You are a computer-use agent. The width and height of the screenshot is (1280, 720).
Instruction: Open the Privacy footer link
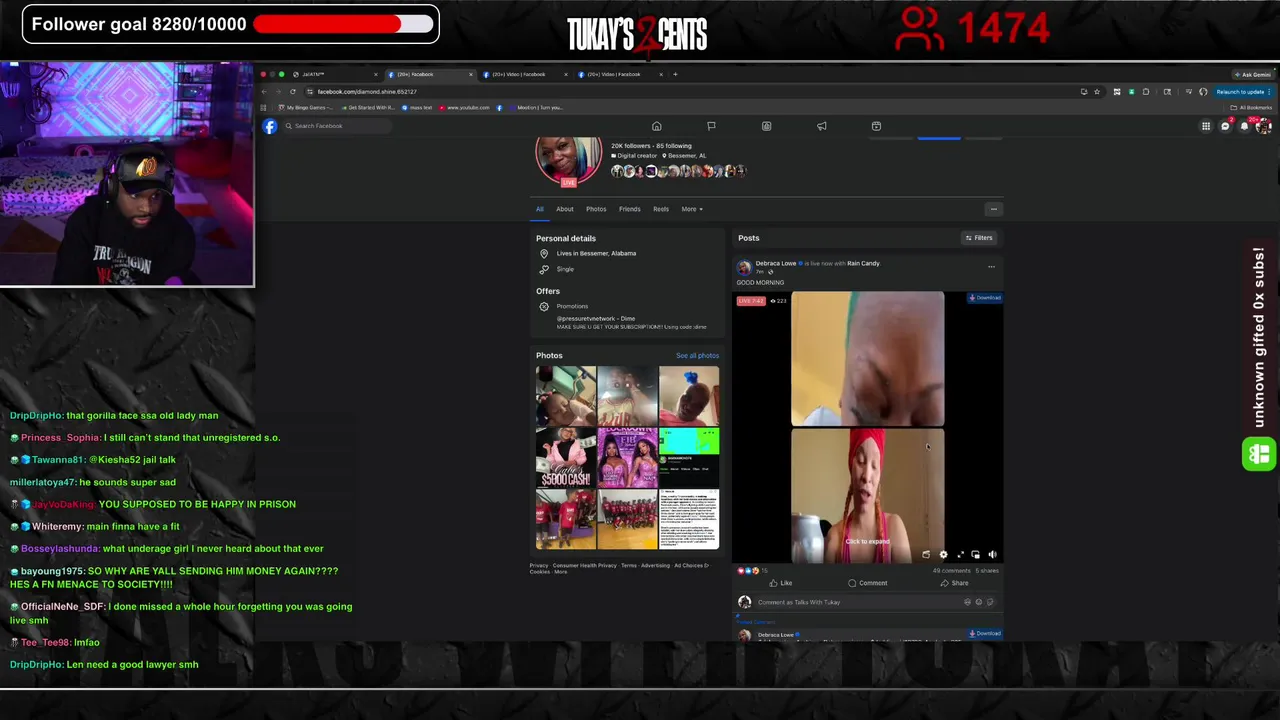[539, 566]
